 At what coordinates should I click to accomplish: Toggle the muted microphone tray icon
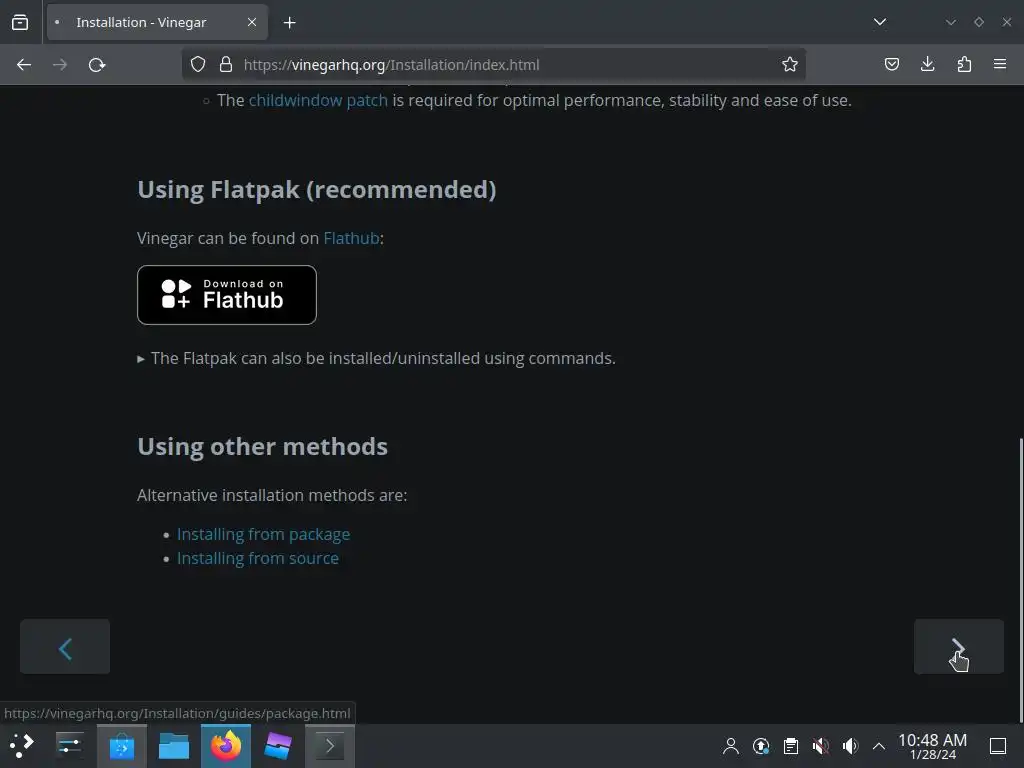(820, 746)
